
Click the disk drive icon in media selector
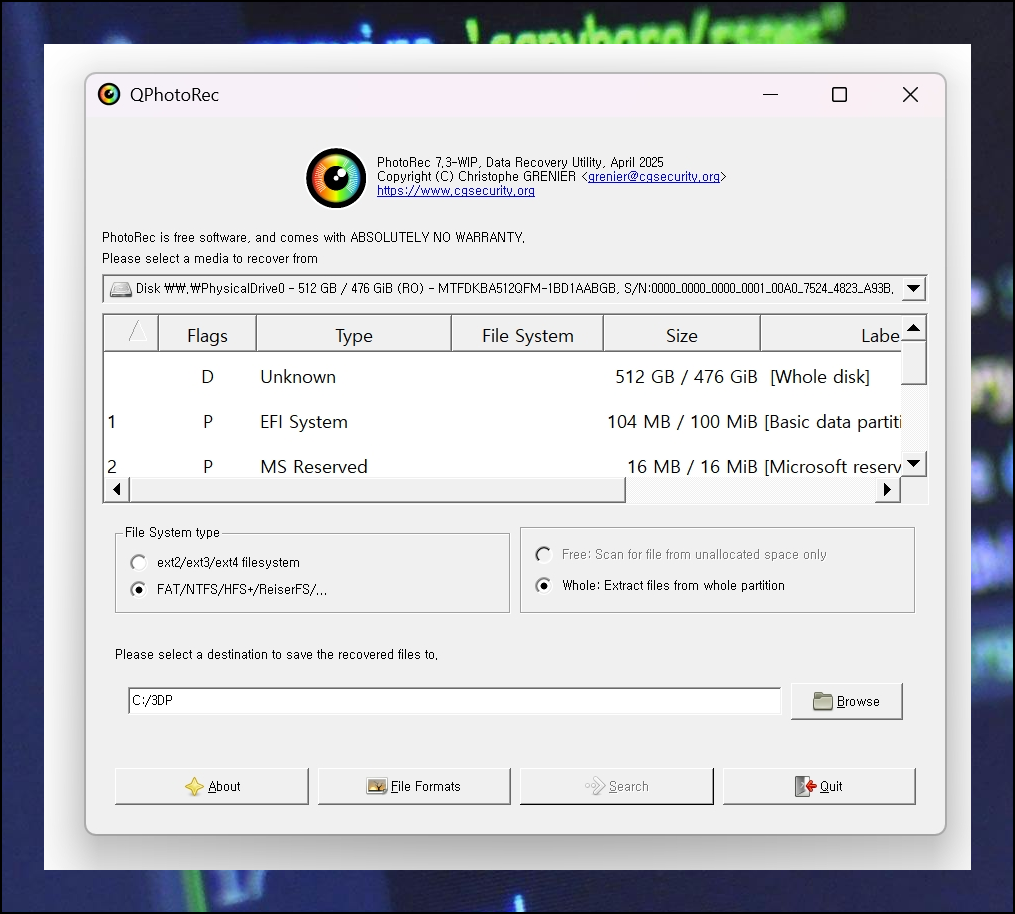coord(120,289)
